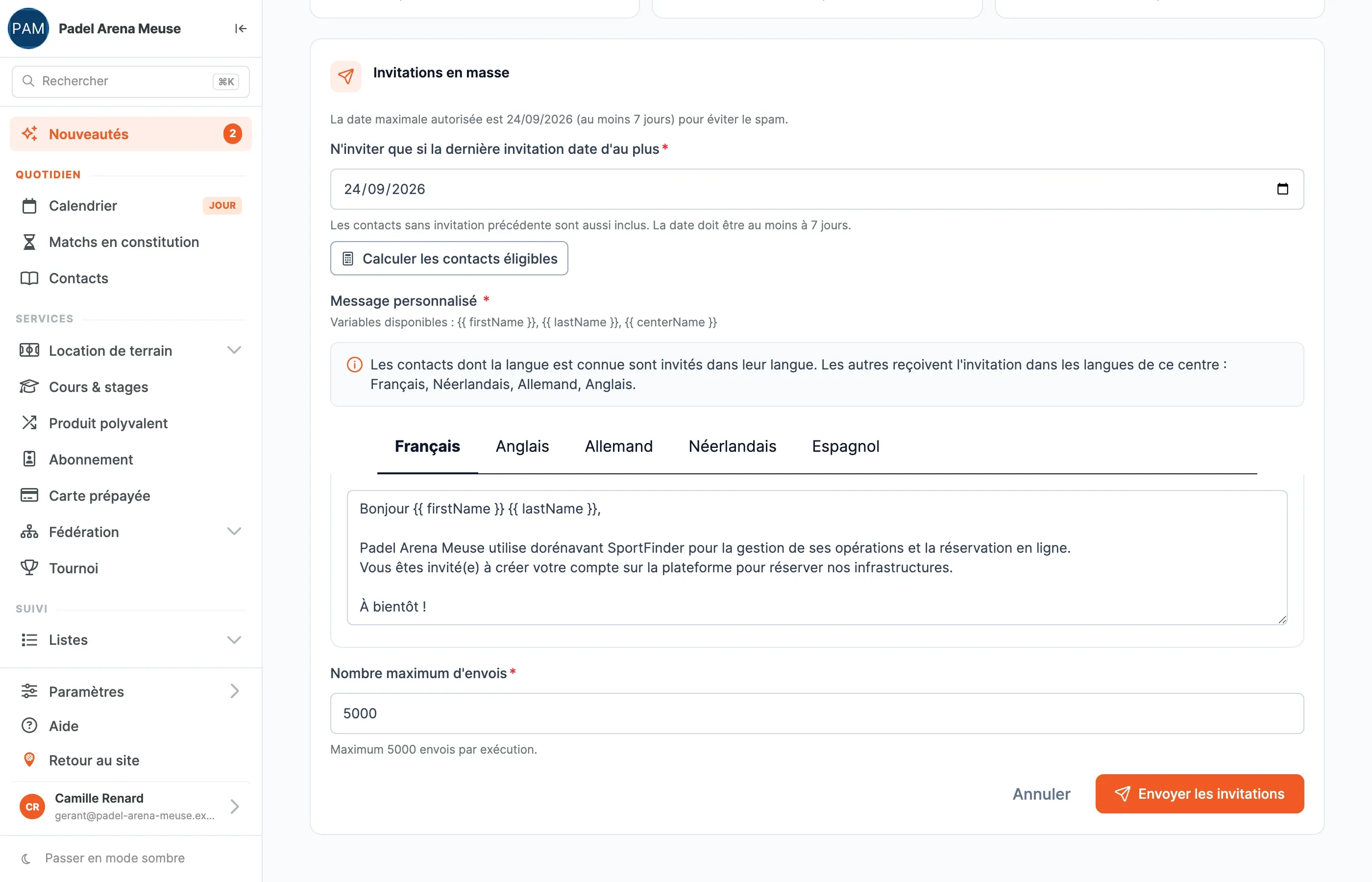
Task: Open the Tournoi section
Action: pos(130,568)
